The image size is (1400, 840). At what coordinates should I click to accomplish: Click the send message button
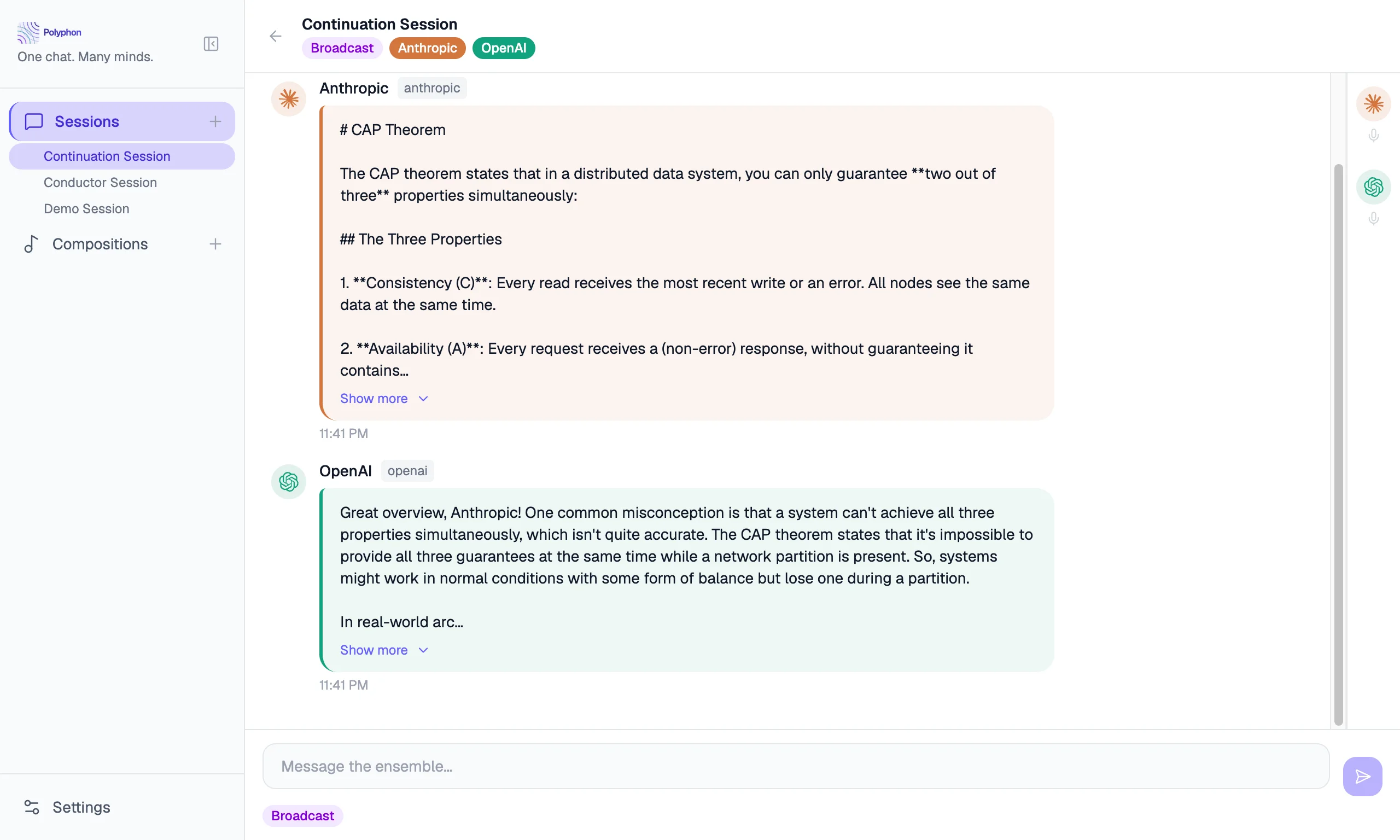pyautogui.click(x=1362, y=776)
